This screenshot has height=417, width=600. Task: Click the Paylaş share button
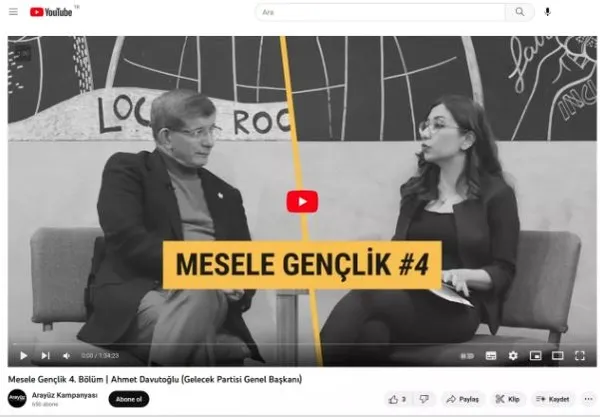pyautogui.click(x=463, y=399)
